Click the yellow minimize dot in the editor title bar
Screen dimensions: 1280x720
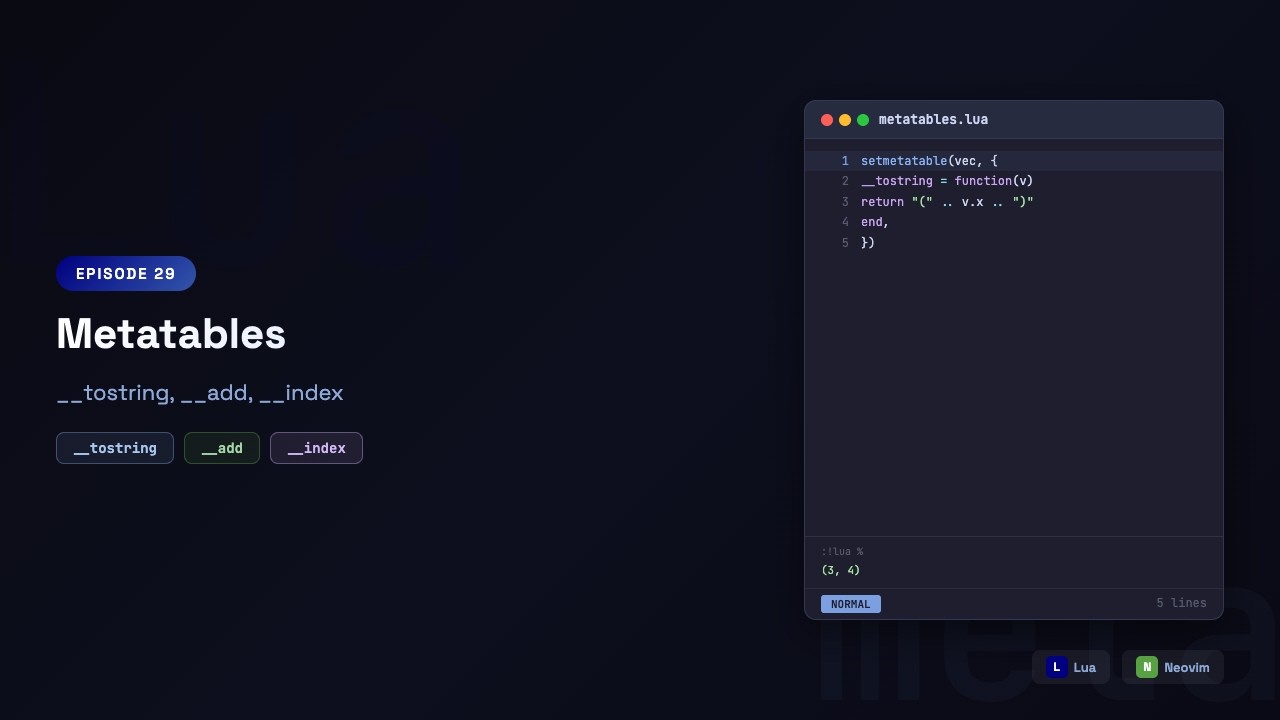(x=845, y=120)
